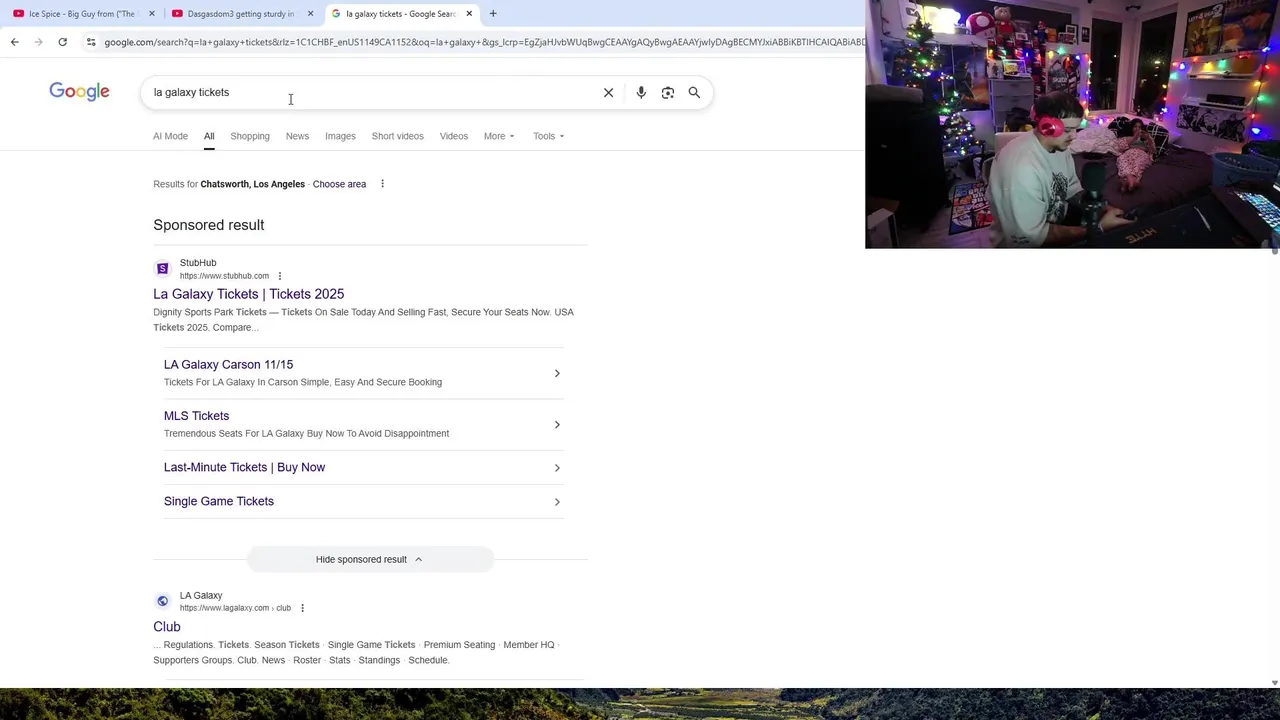Open Google Lens image search icon
This screenshot has height=720, width=1280.
pos(668,92)
